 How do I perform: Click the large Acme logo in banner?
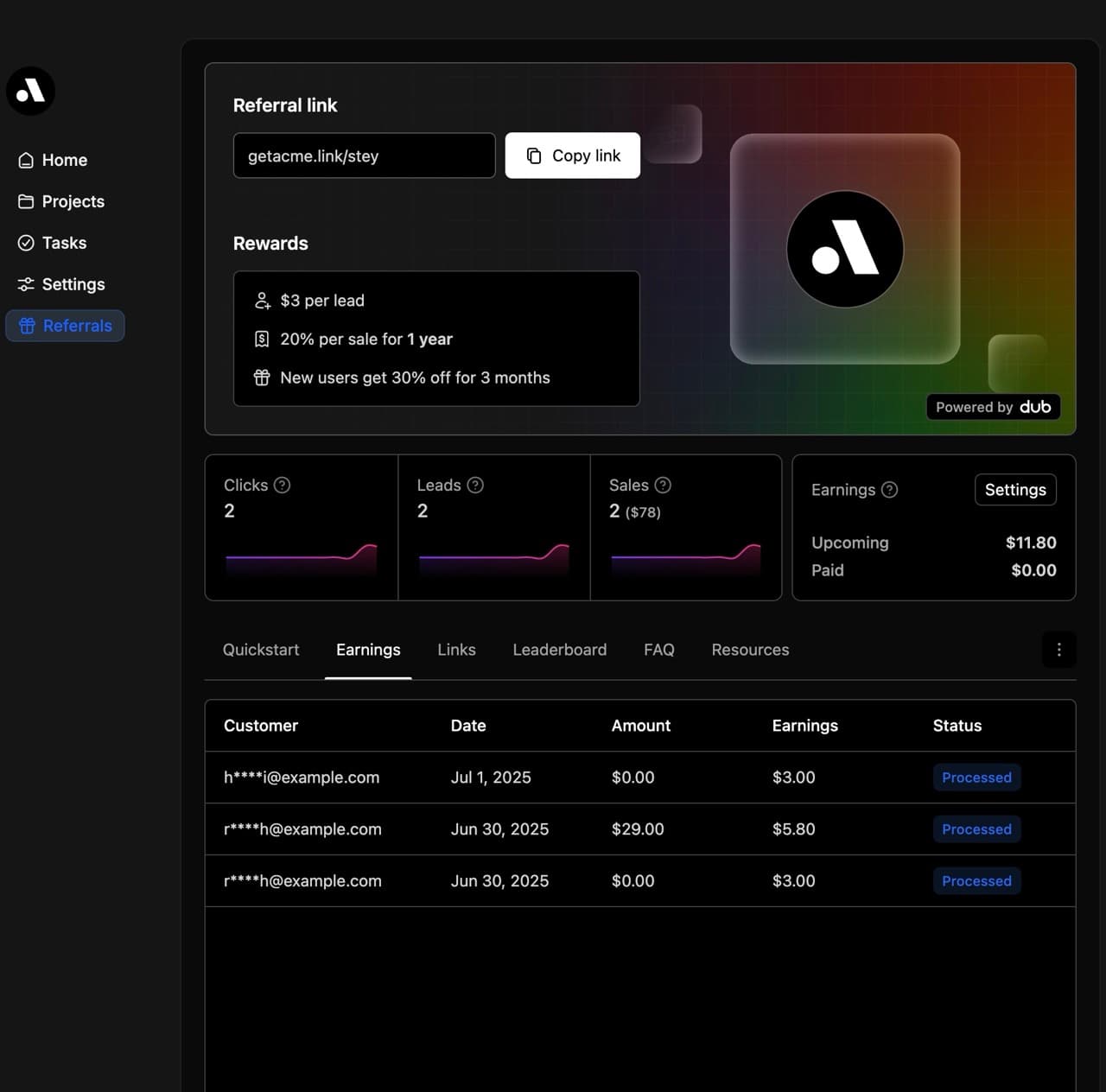pyautogui.click(x=845, y=249)
